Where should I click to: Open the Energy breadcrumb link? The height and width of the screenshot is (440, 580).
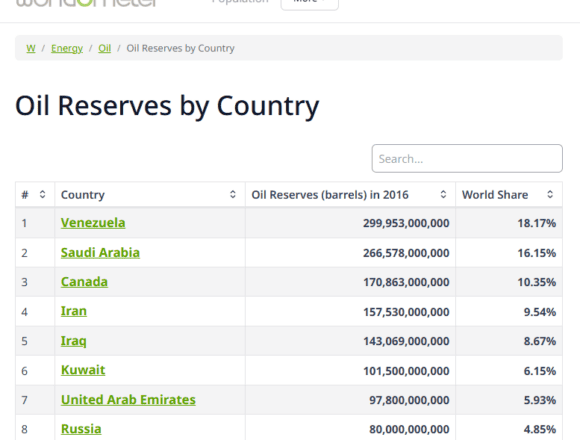[x=67, y=48]
